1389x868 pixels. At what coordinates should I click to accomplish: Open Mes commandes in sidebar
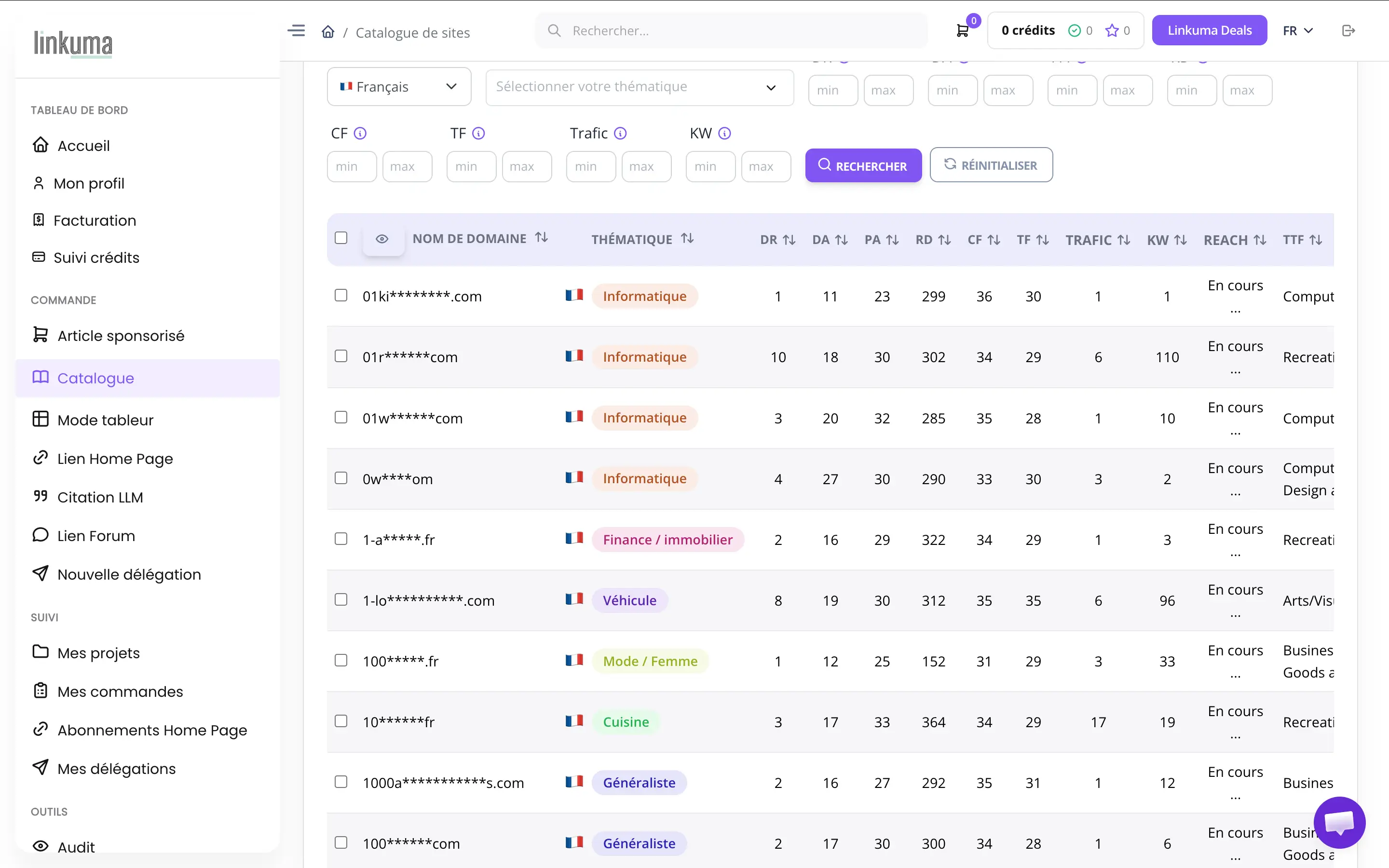click(x=108, y=691)
